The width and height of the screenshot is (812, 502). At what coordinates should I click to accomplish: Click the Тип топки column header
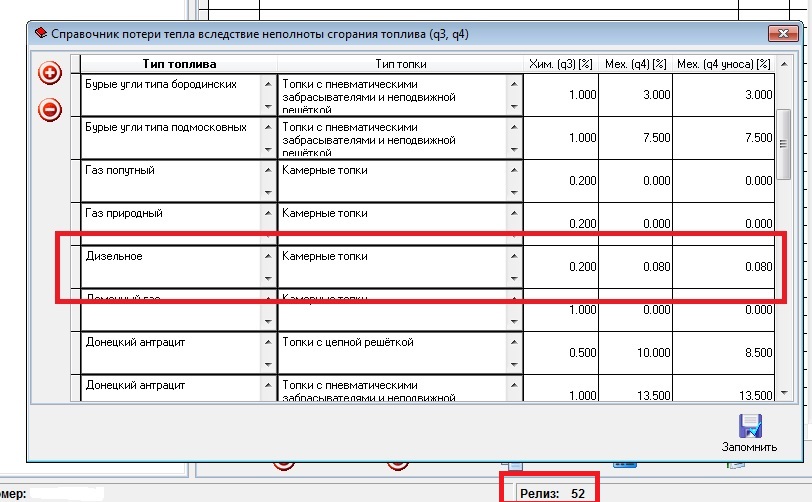[399, 64]
